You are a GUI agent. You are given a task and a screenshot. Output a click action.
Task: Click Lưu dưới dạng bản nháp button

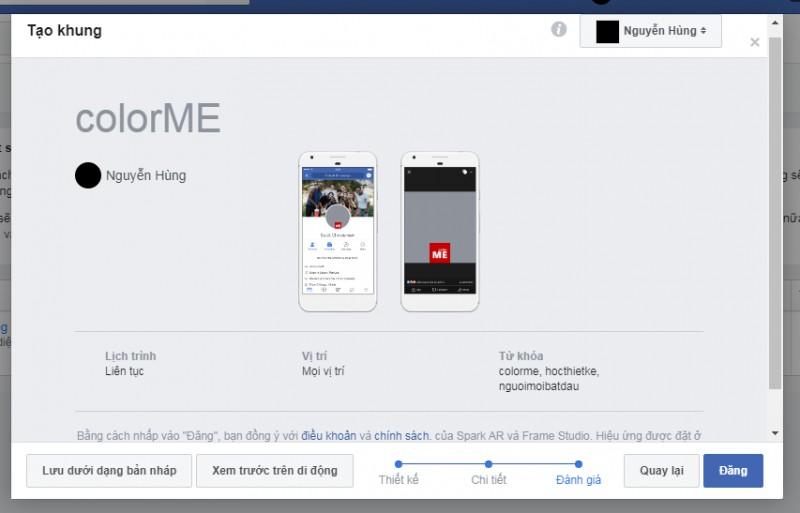click(x=109, y=471)
